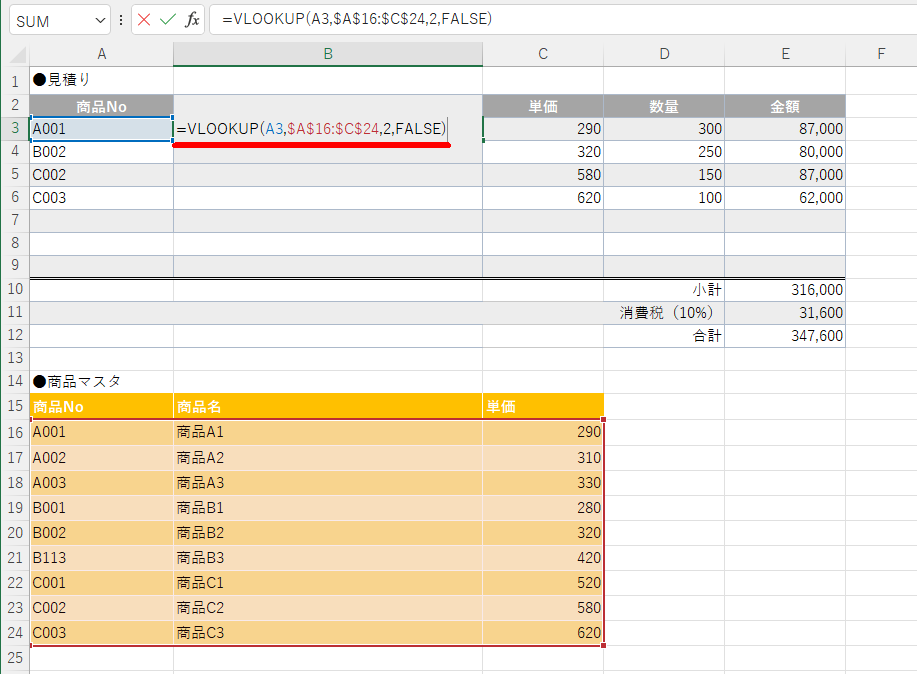Click the 消費税（10%）label cell
The width and height of the screenshot is (917, 674).
pos(663,312)
